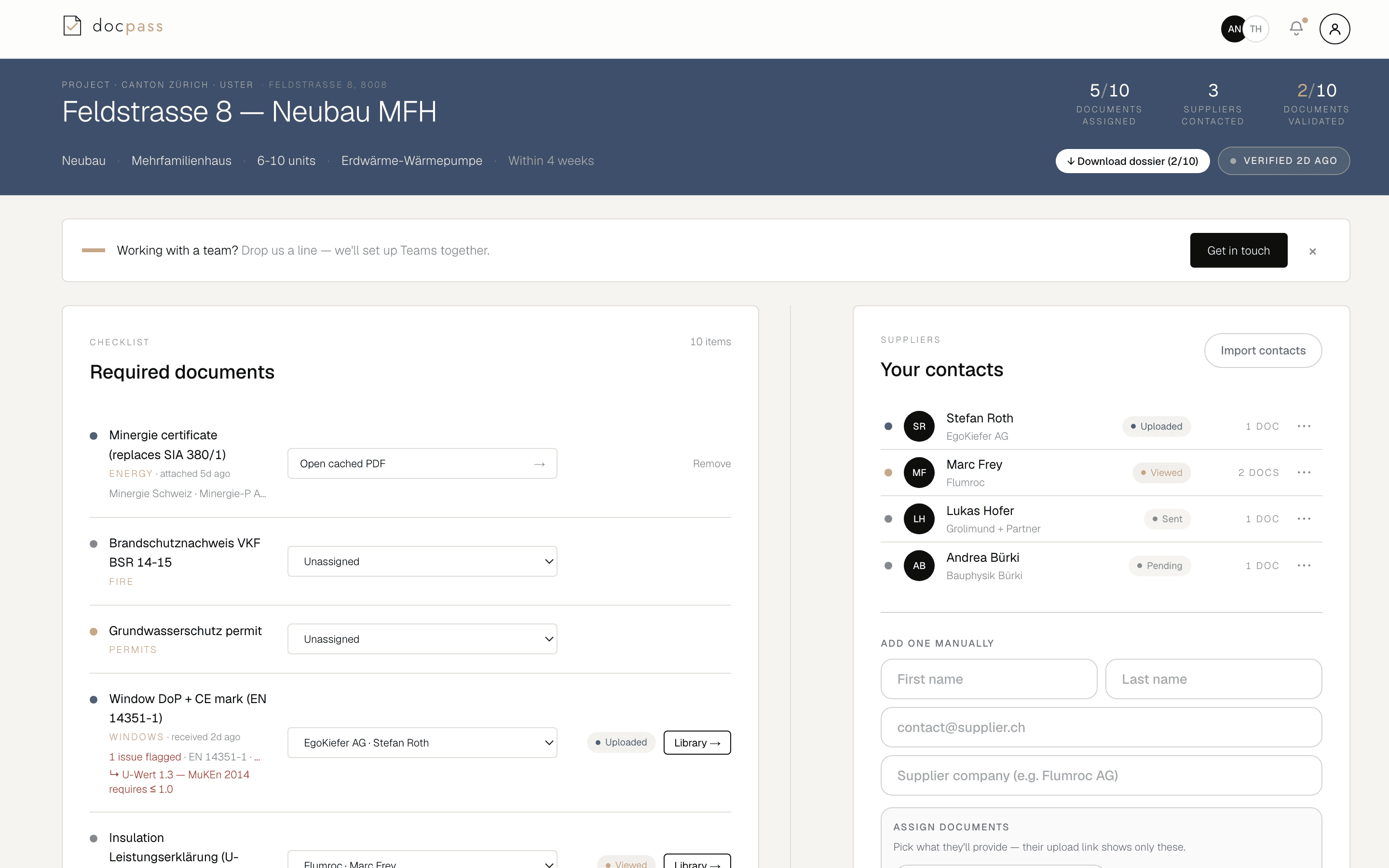Open the user profile icon
Viewport: 1389px width, 868px height.
click(1335, 29)
